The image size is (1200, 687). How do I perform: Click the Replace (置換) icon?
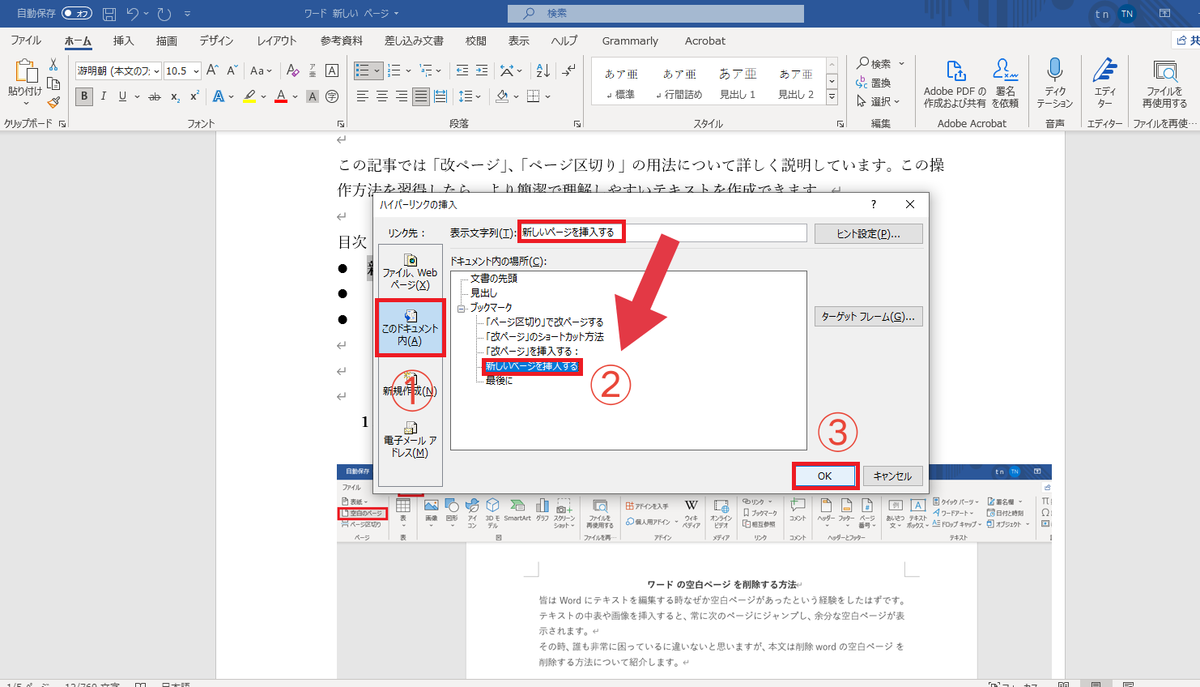[x=875, y=82]
